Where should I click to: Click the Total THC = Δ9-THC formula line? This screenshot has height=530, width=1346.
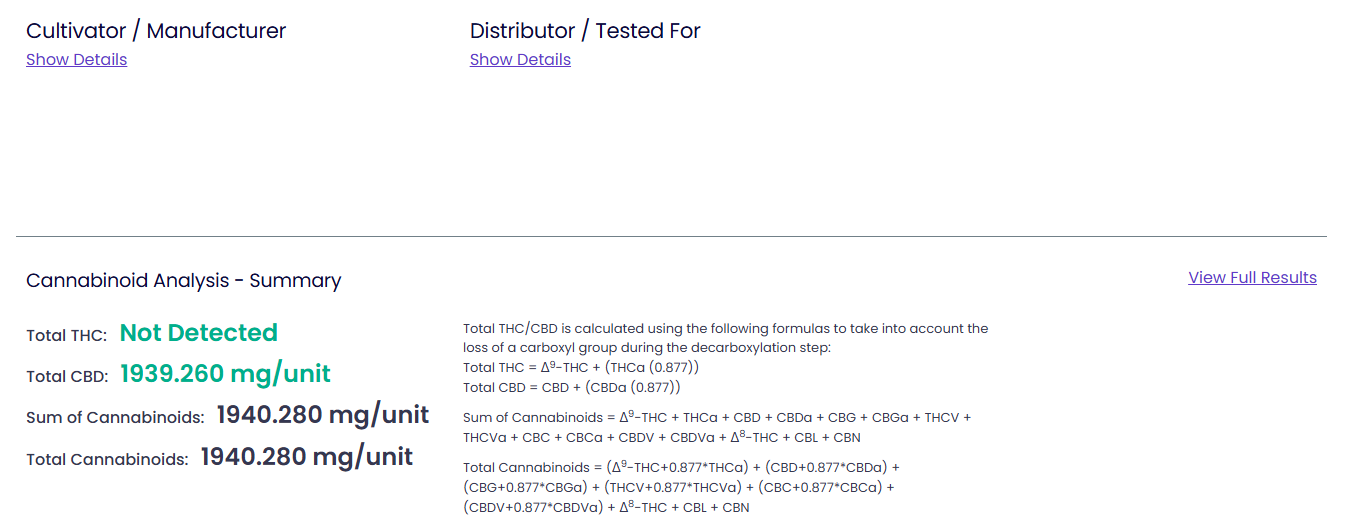581,367
